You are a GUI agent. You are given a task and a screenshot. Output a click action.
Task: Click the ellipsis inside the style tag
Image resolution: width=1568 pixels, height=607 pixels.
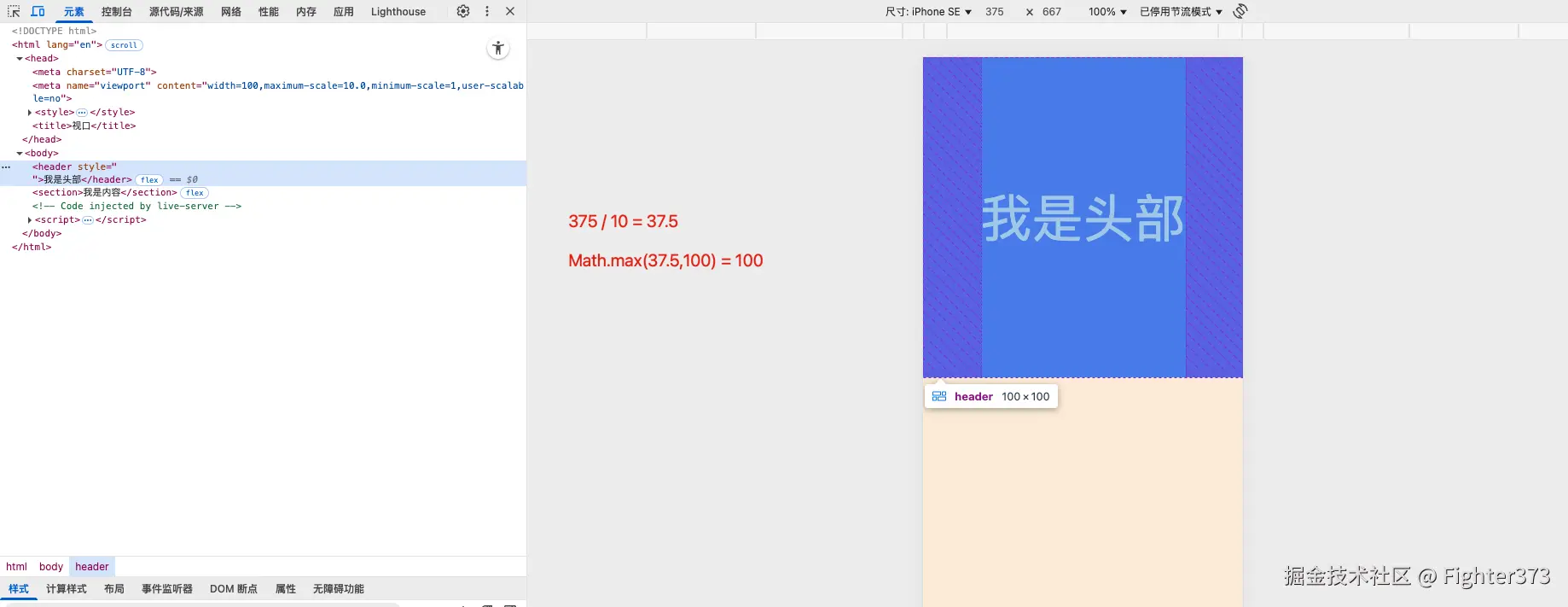click(82, 113)
